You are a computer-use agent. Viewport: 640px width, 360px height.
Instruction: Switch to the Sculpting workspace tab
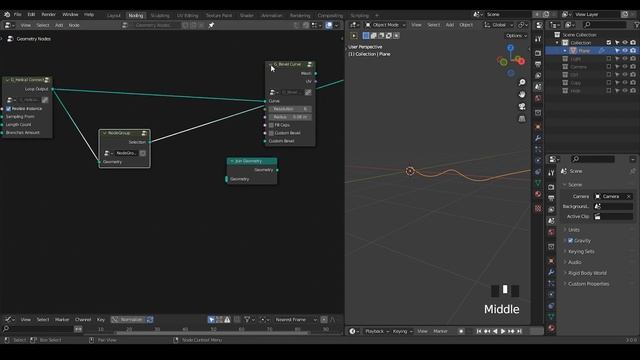coord(160,16)
